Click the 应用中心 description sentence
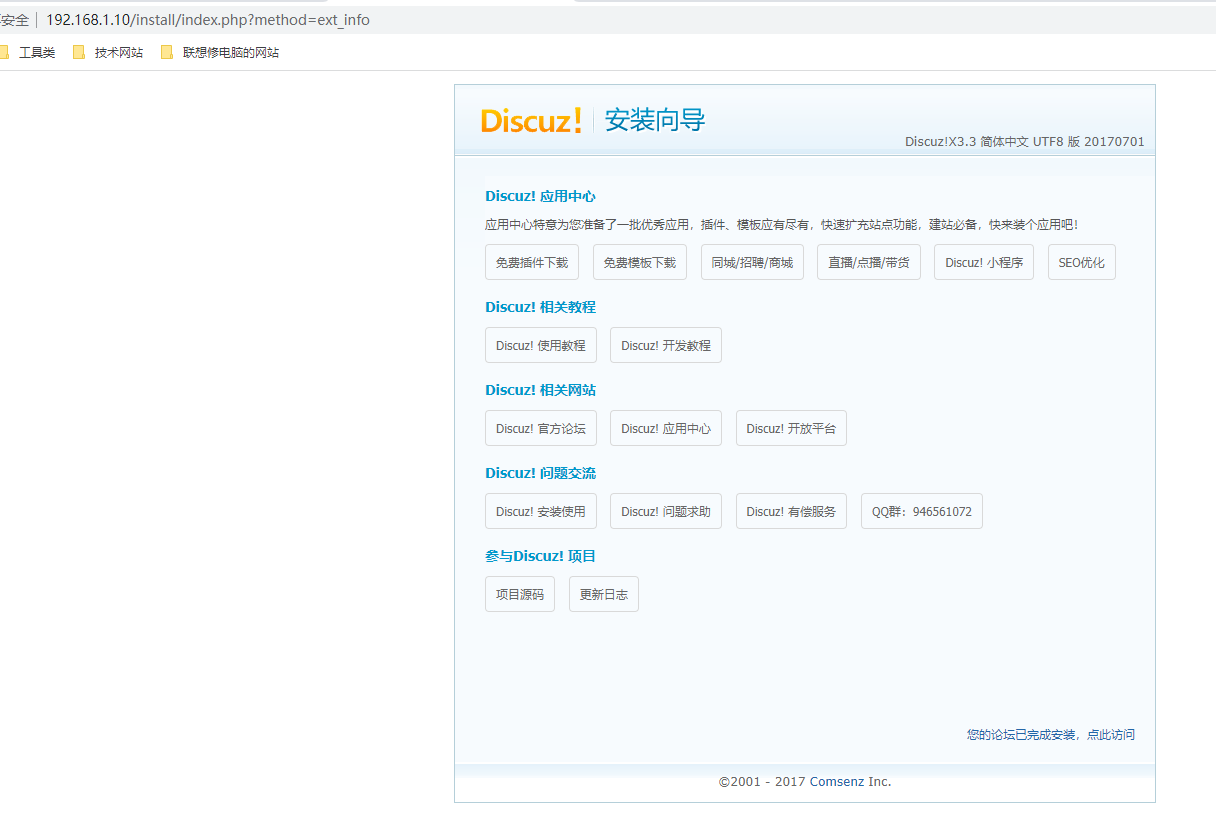Viewport: 1216px width, 826px height. [782, 225]
